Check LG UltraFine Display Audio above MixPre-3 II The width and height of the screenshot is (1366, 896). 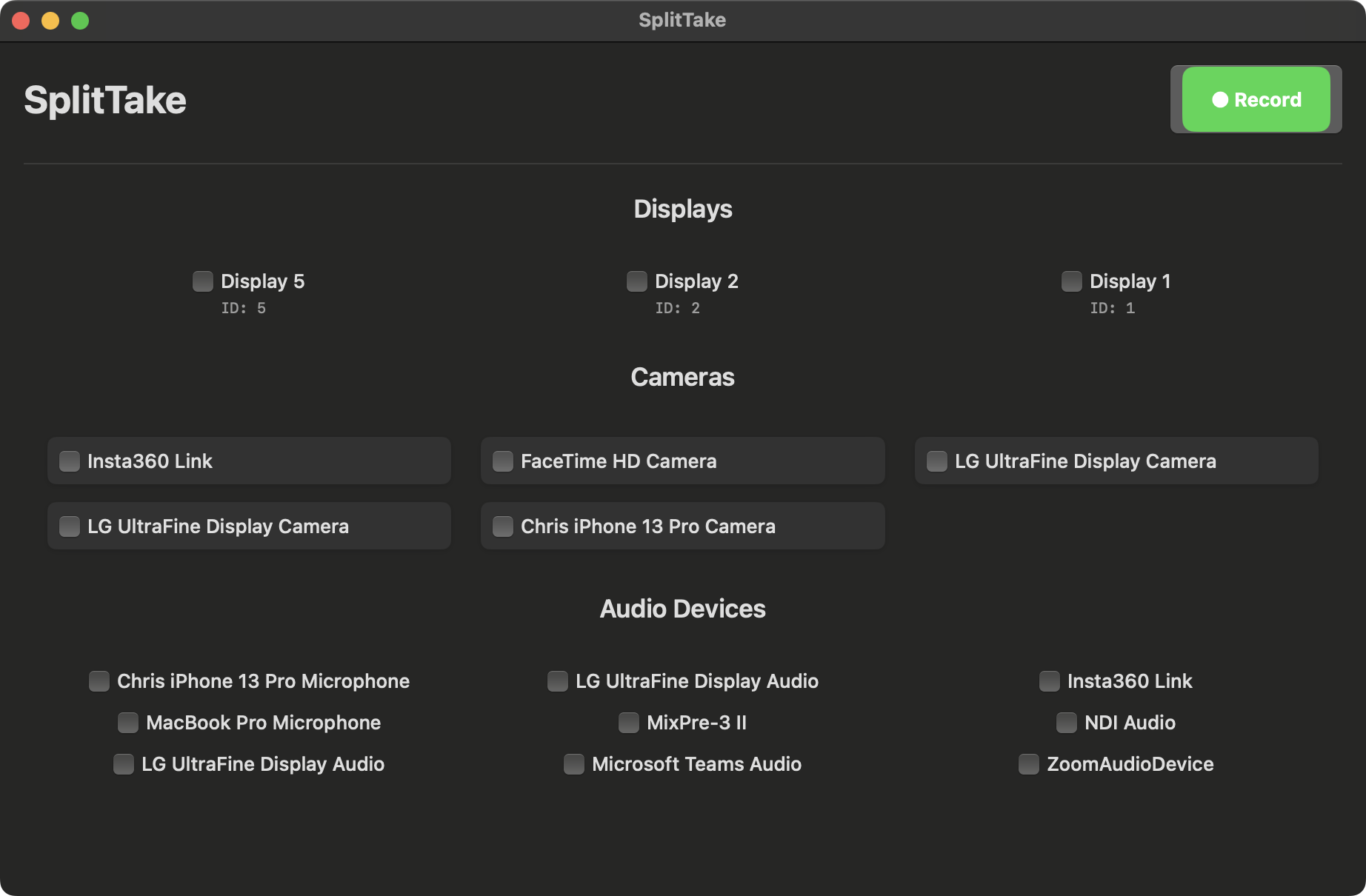pos(558,681)
